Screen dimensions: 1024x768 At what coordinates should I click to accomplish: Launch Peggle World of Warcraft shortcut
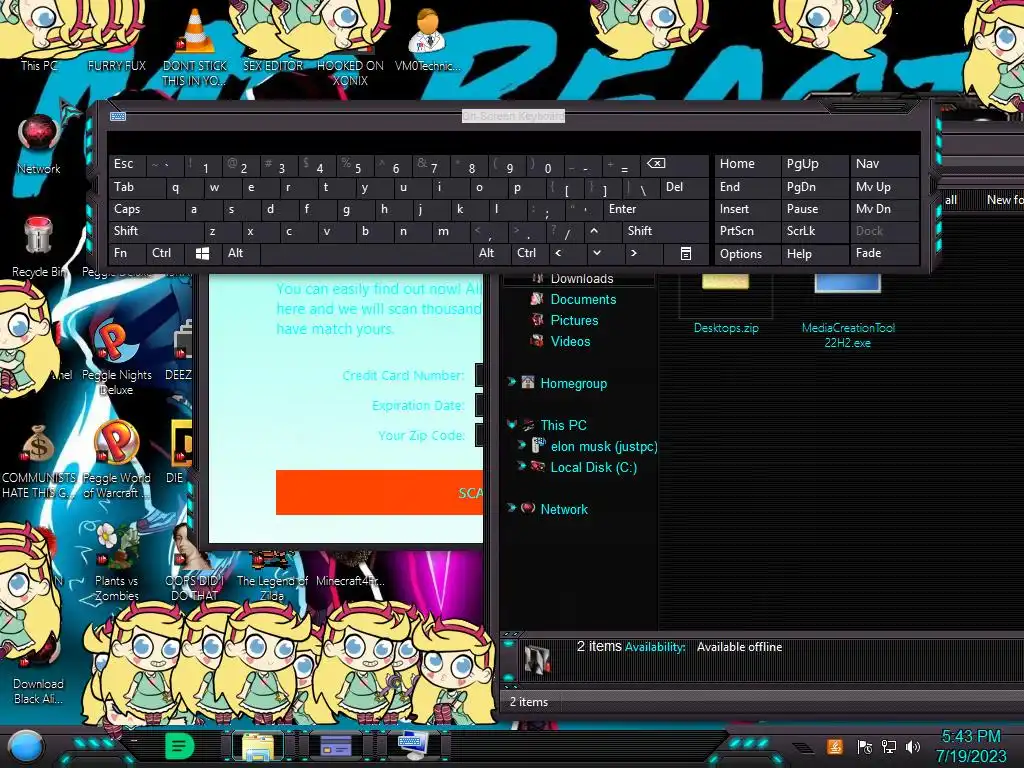tap(116, 460)
